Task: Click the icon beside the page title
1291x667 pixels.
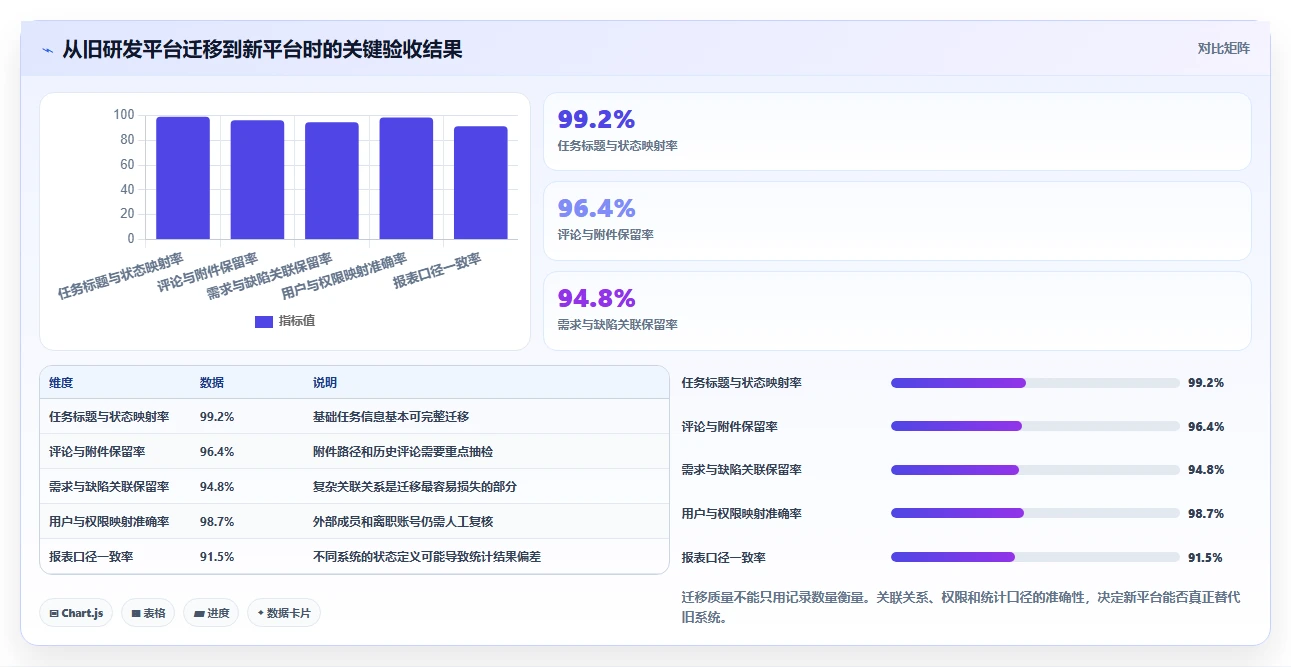Action: point(48,49)
